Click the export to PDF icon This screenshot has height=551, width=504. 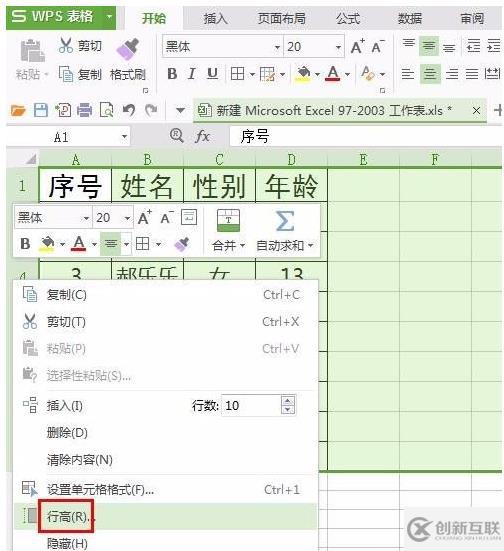coord(63,110)
